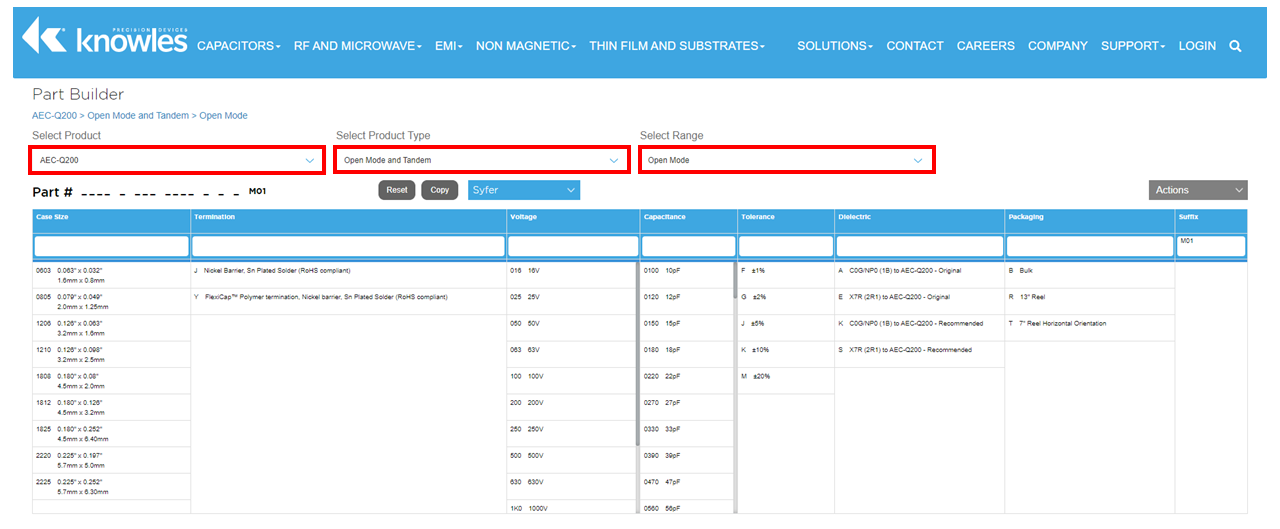The image size is (1280, 529).
Task: Open the RF AND MICROWAVE menu
Action: (358, 46)
